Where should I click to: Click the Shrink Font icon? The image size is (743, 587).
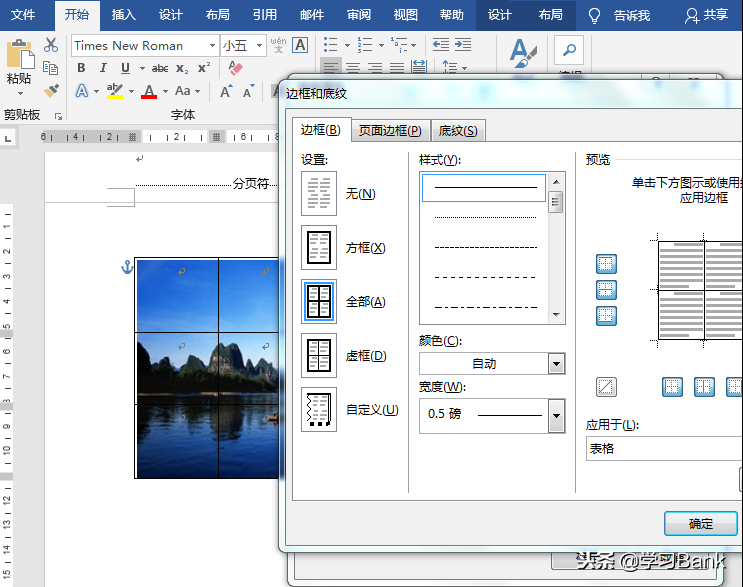click(x=248, y=91)
